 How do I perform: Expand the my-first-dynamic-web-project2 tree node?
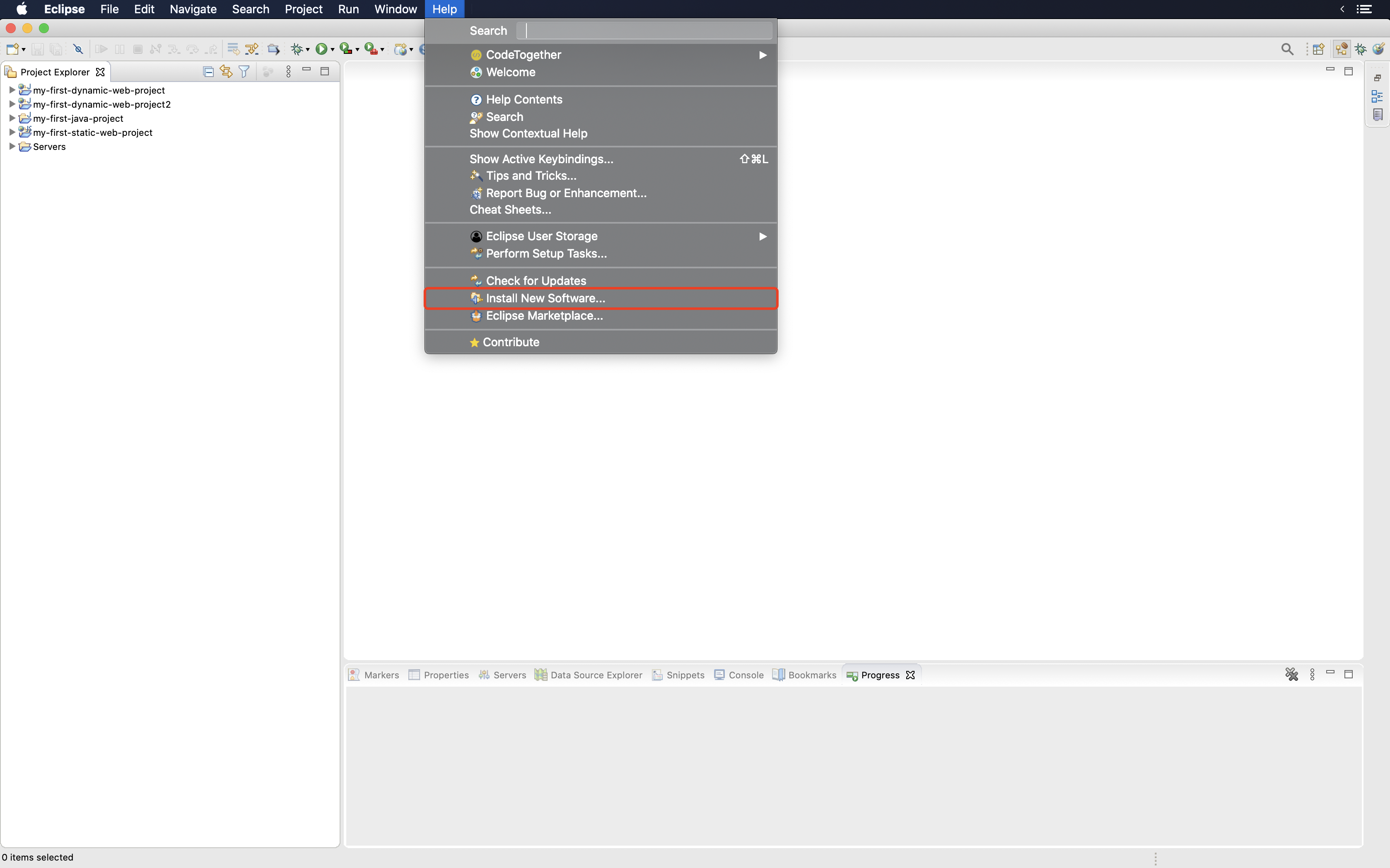[x=12, y=104]
